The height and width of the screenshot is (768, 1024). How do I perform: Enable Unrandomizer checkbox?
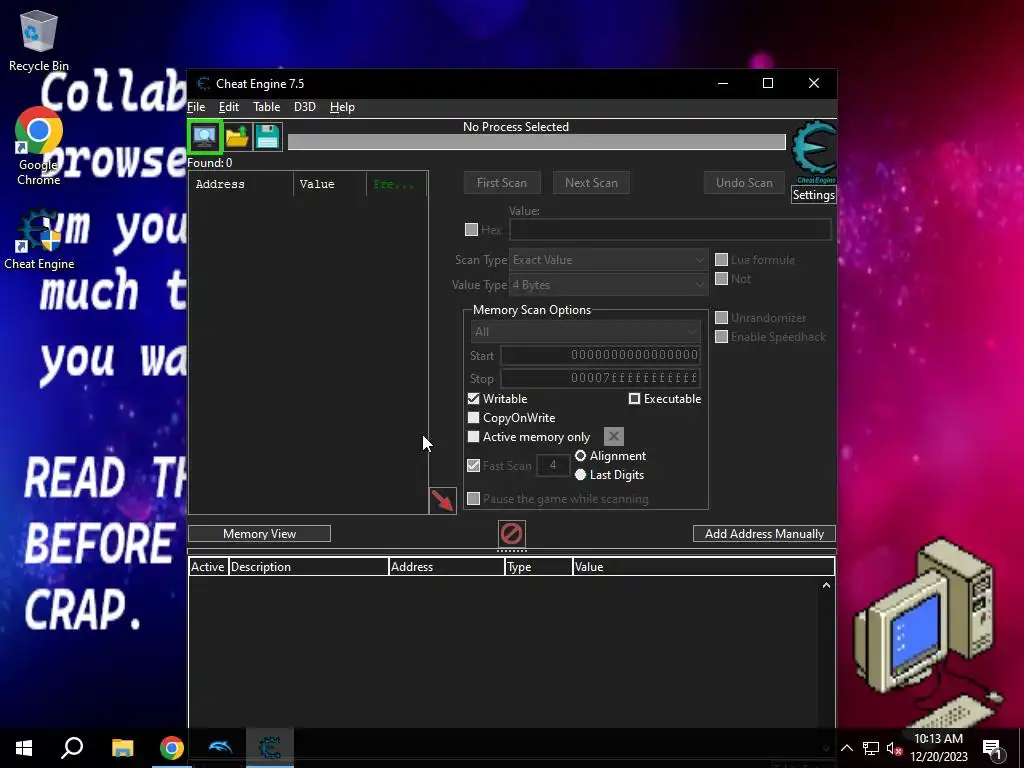point(721,317)
